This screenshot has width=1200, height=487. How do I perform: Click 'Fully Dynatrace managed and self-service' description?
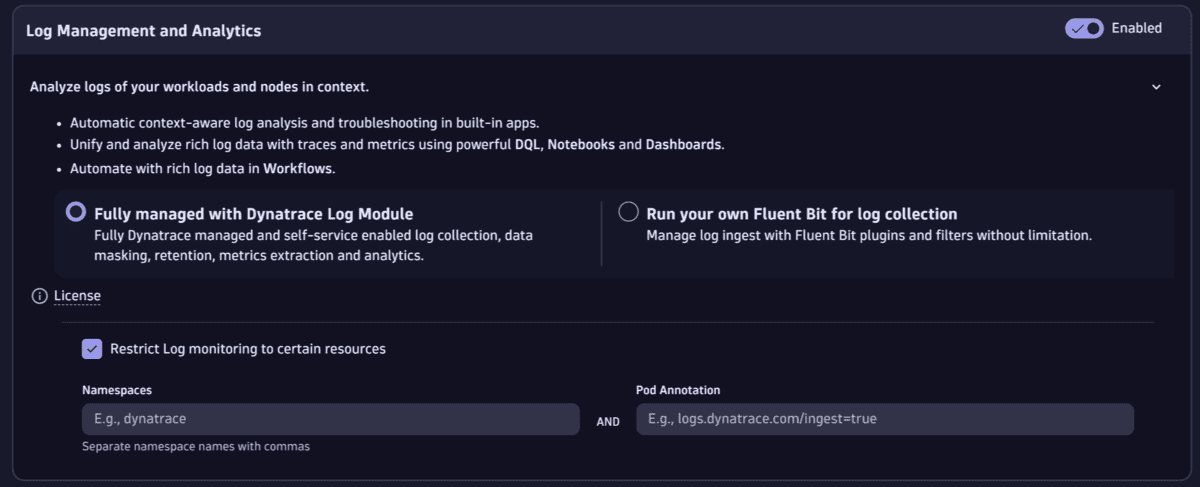(x=313, y=246)
